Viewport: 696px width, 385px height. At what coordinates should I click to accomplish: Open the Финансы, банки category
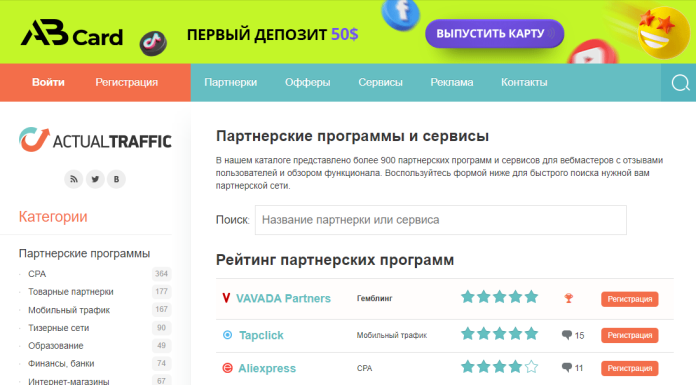point(61,363)
